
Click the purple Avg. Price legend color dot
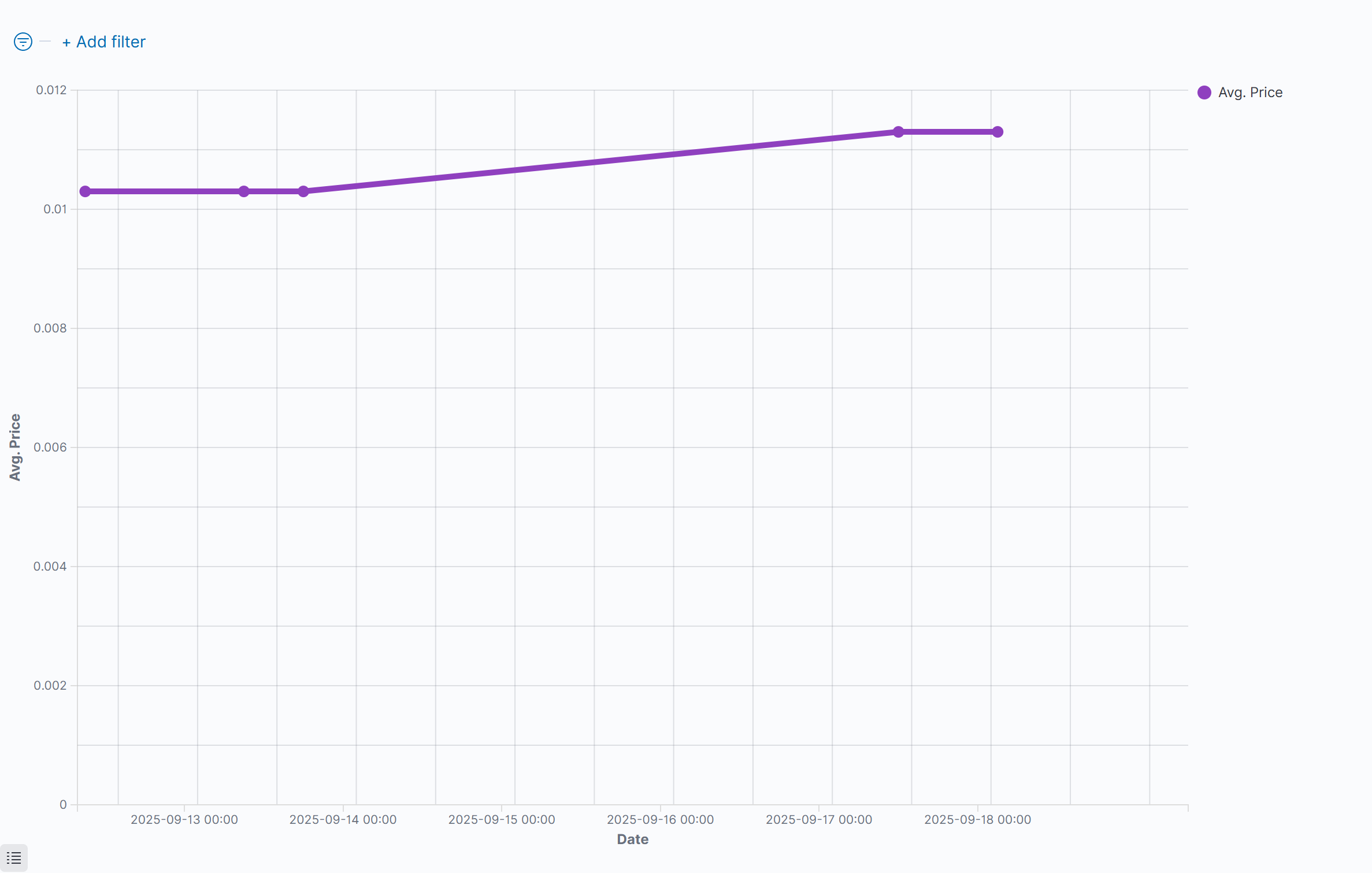1204,93
